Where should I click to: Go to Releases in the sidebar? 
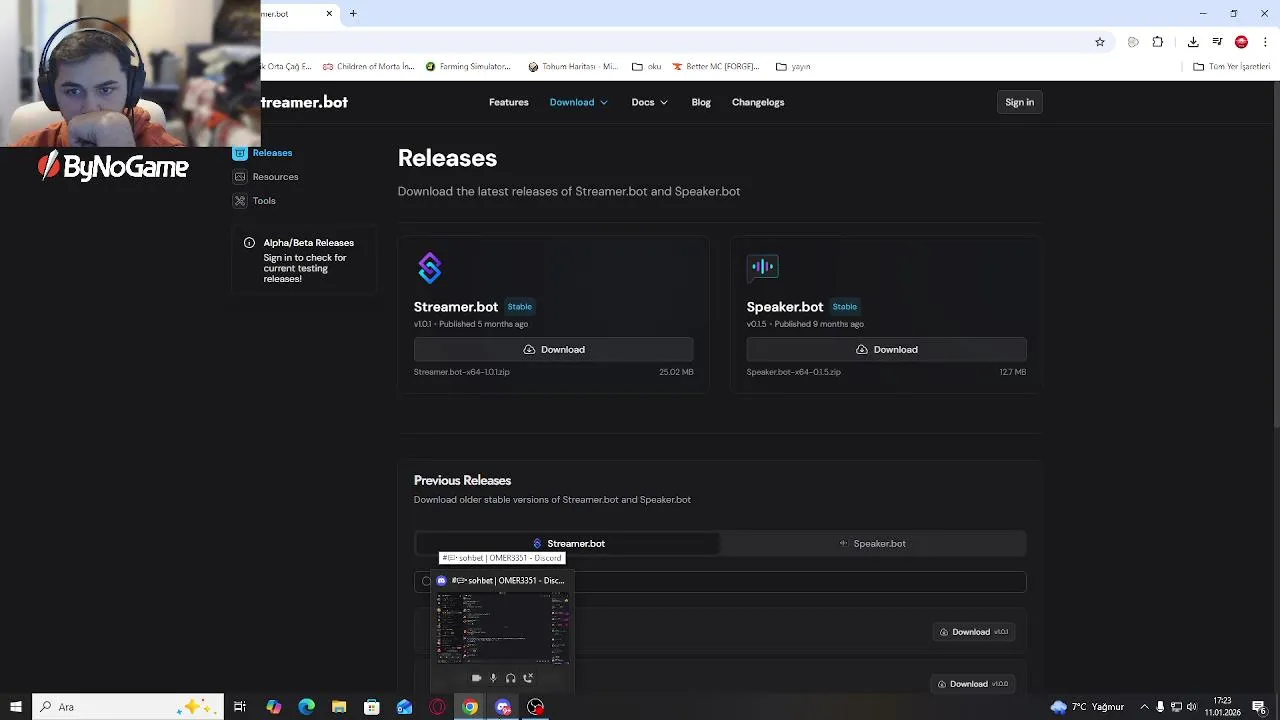pos(272,153)
